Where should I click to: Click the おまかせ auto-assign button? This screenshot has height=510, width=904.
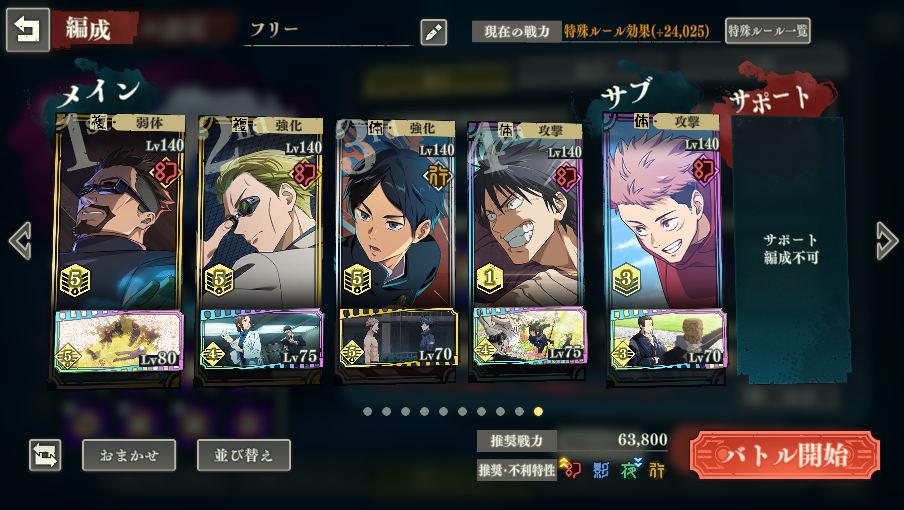coord(129,455)
